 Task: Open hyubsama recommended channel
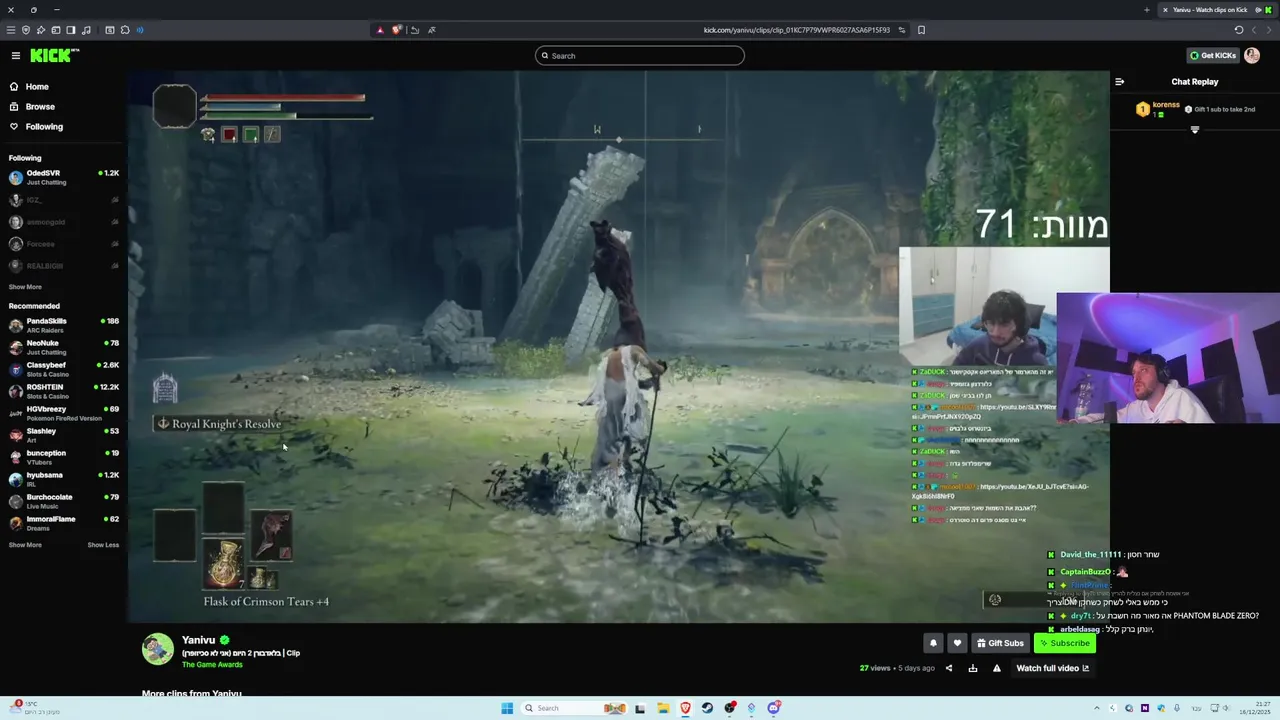click(x=63, y=479)
